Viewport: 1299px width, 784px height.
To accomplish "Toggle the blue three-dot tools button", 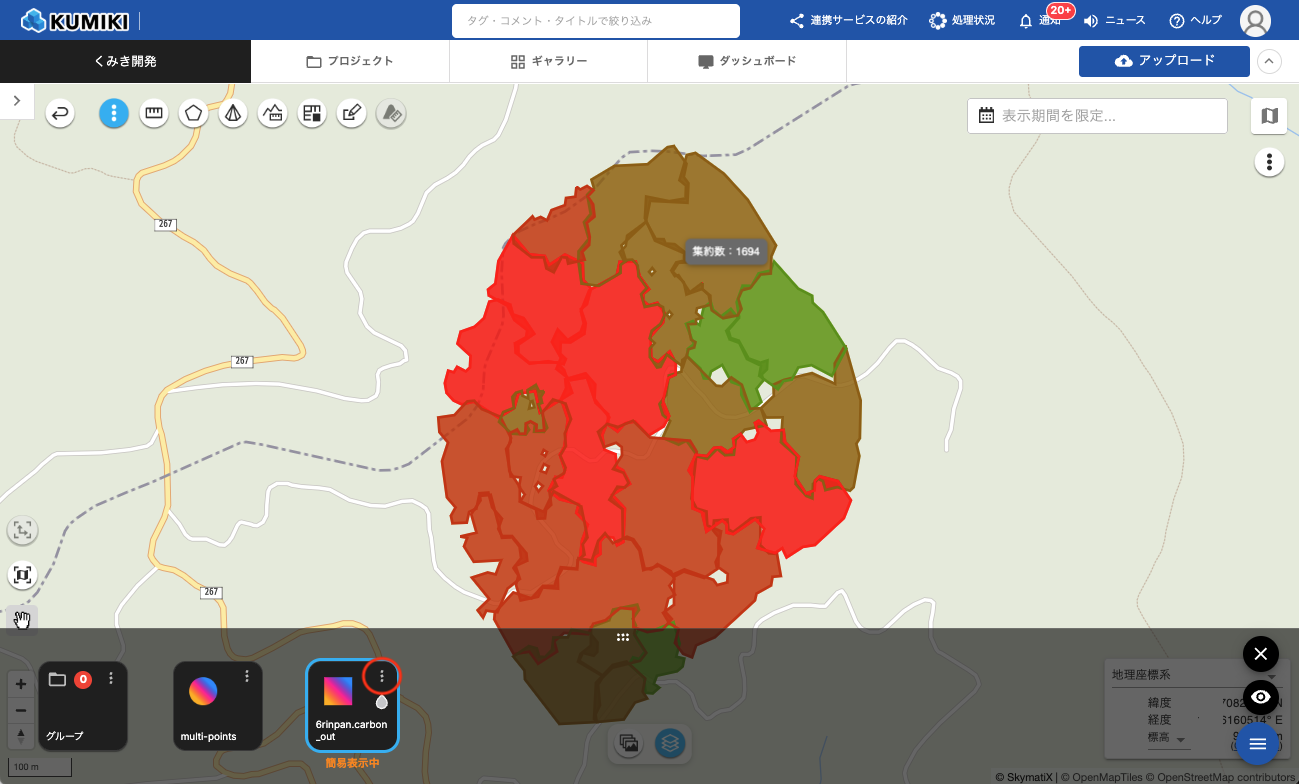I will coord(114,114).
